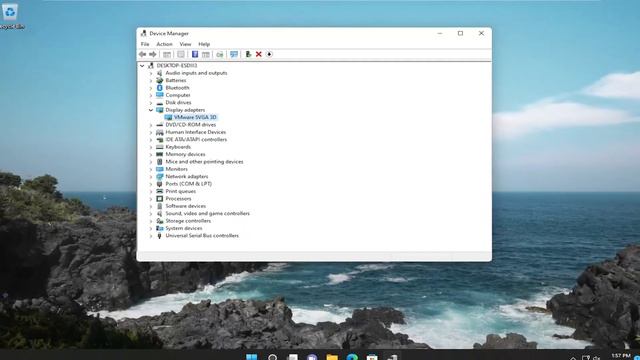Image resolution: width=640 pixels, height=360 pixels.
Task: Click the chip icon beside Processors
Action: [x=160, y=199]
